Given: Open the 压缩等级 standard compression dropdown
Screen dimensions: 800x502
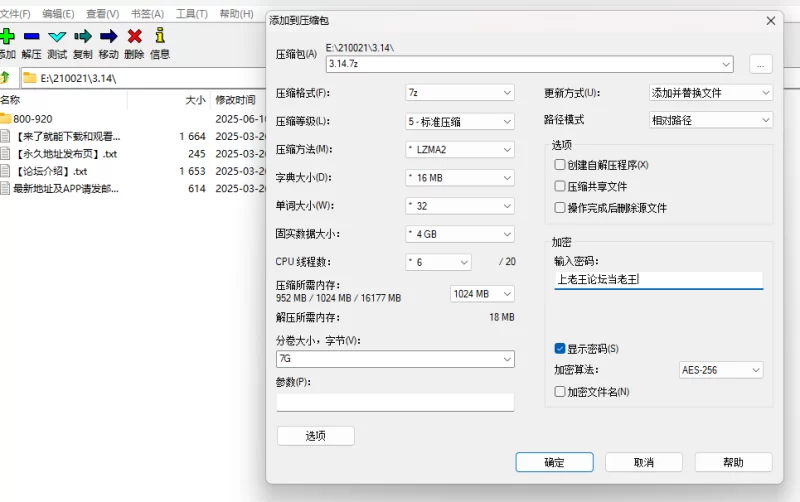Looking at the screenshot, I should [x=460, y=121].
